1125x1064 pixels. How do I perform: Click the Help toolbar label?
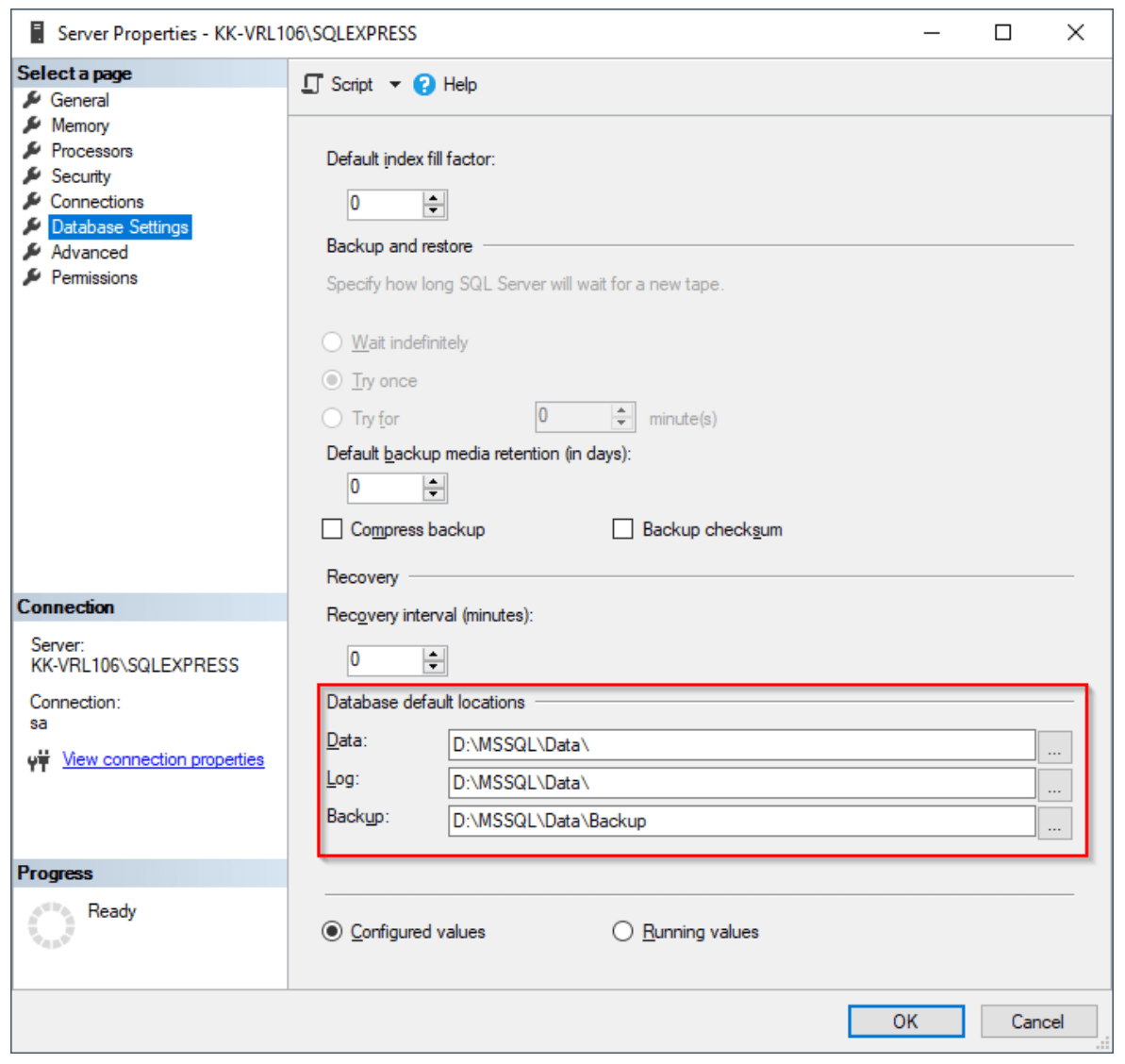[x=460, y=85]
